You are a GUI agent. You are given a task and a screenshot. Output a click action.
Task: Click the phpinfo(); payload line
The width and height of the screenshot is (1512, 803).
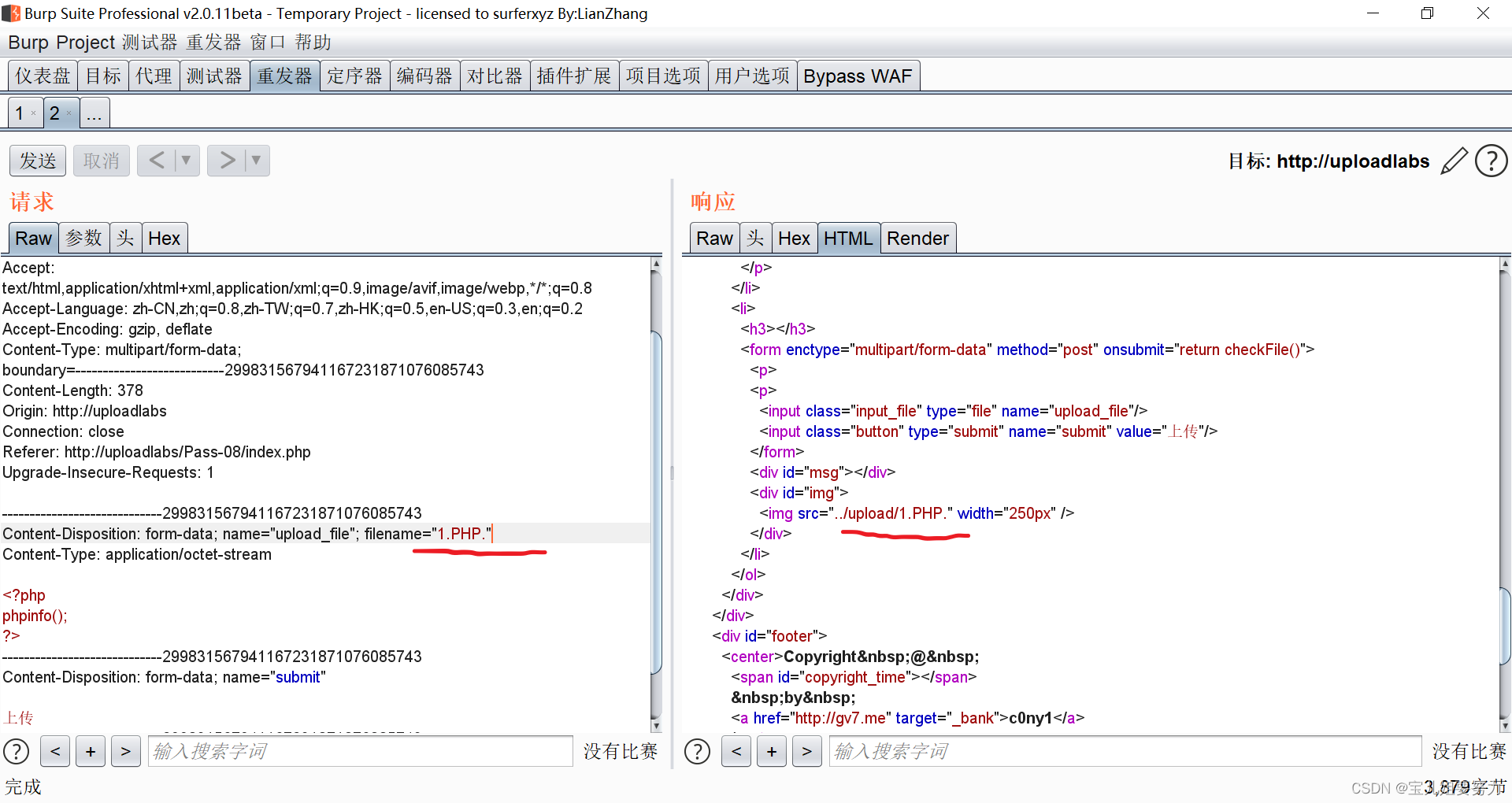pos(35,616)
